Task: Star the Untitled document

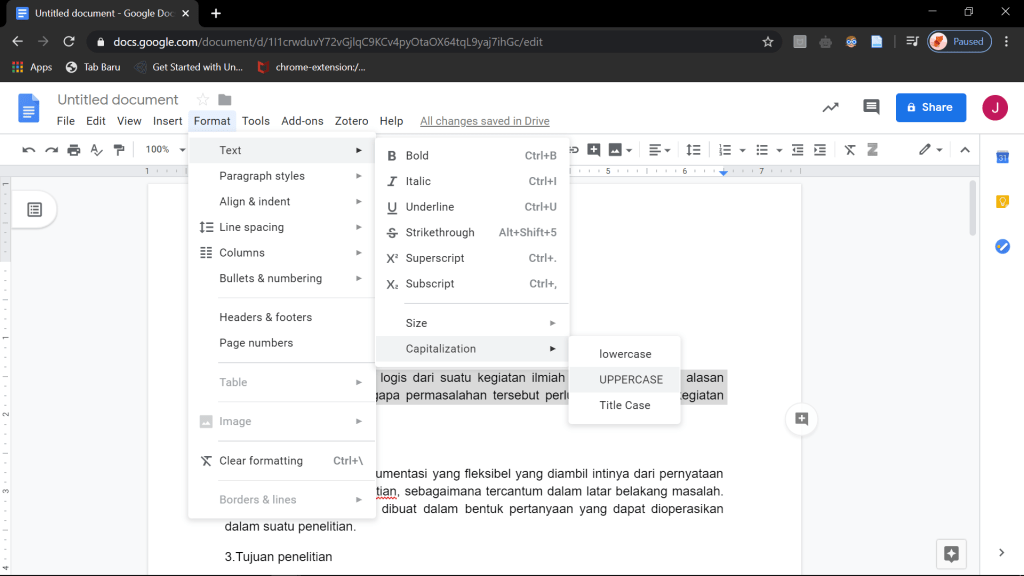Action: click(202, 100)
